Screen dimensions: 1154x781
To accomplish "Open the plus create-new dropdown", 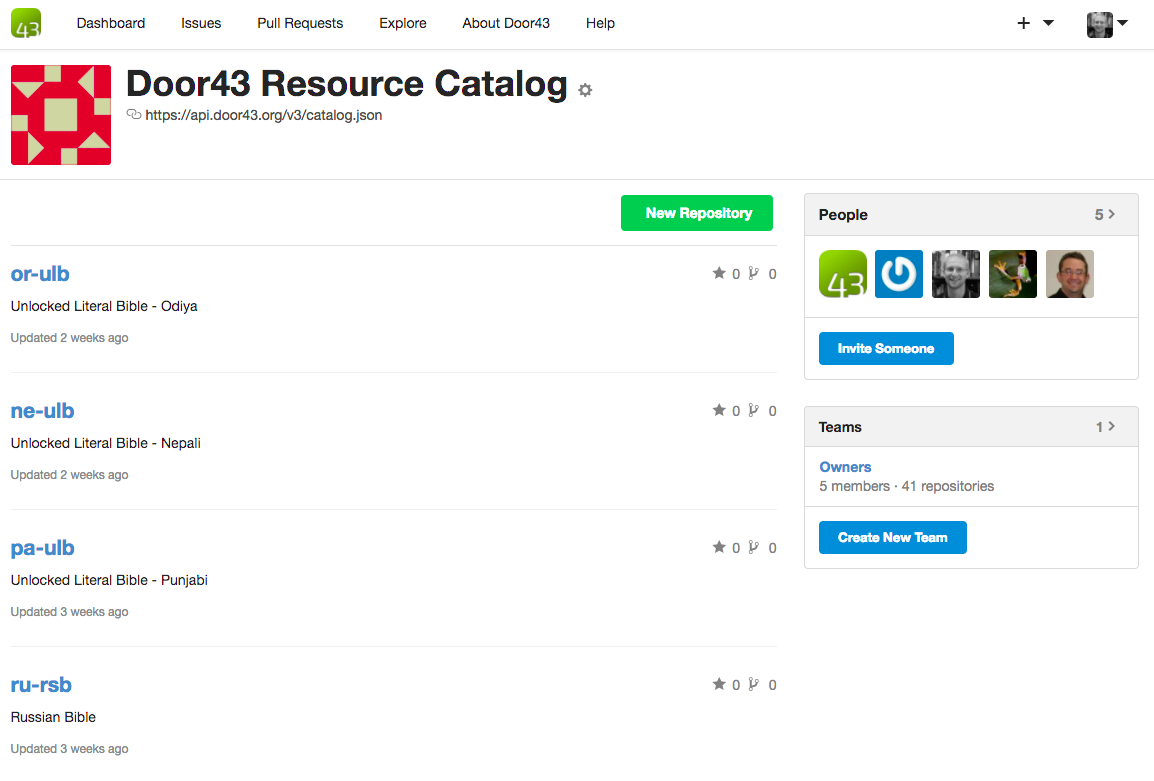I will tap(1035, 24).
